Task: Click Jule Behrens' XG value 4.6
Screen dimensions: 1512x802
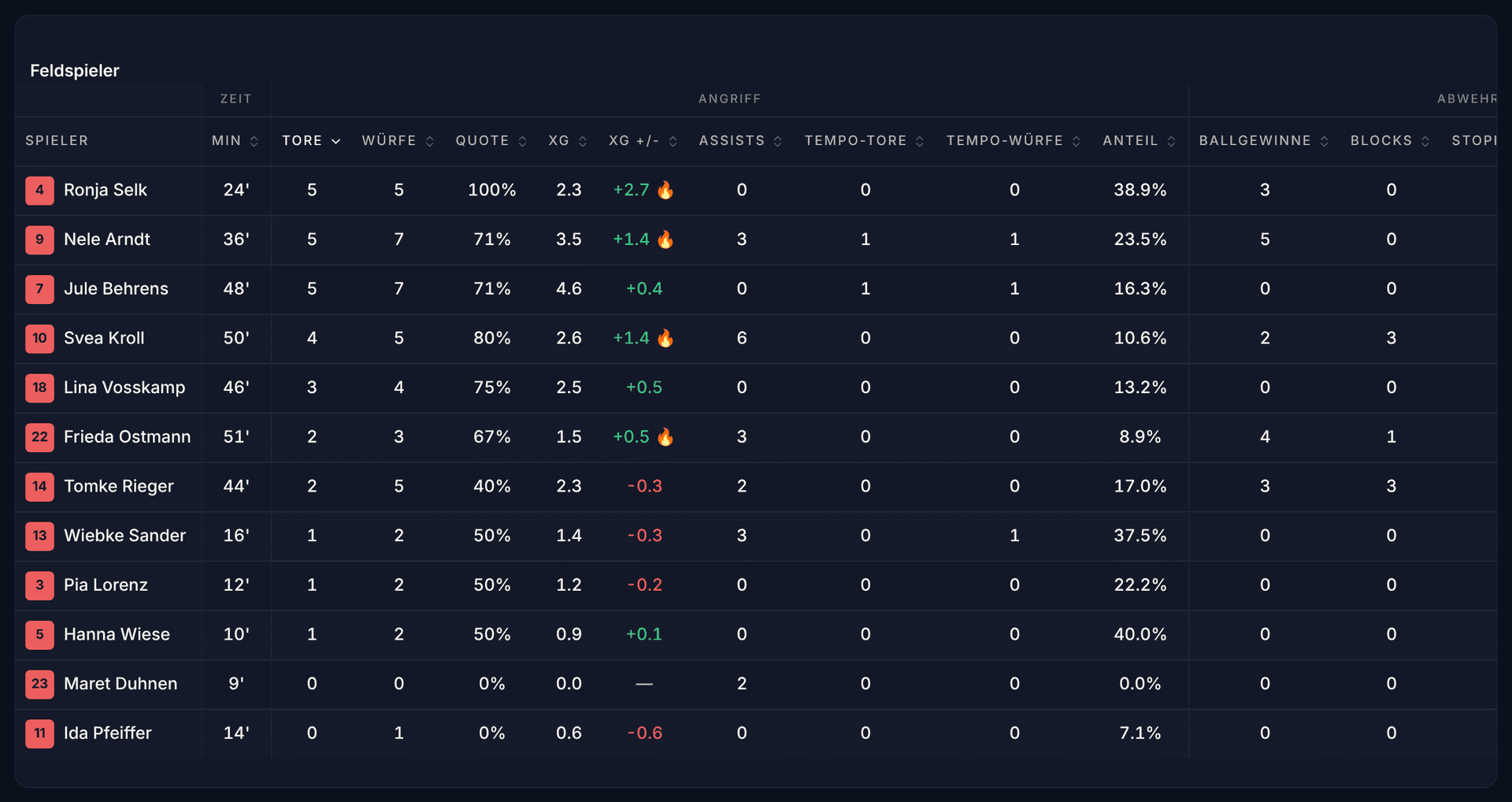Action: pos(569,289)
